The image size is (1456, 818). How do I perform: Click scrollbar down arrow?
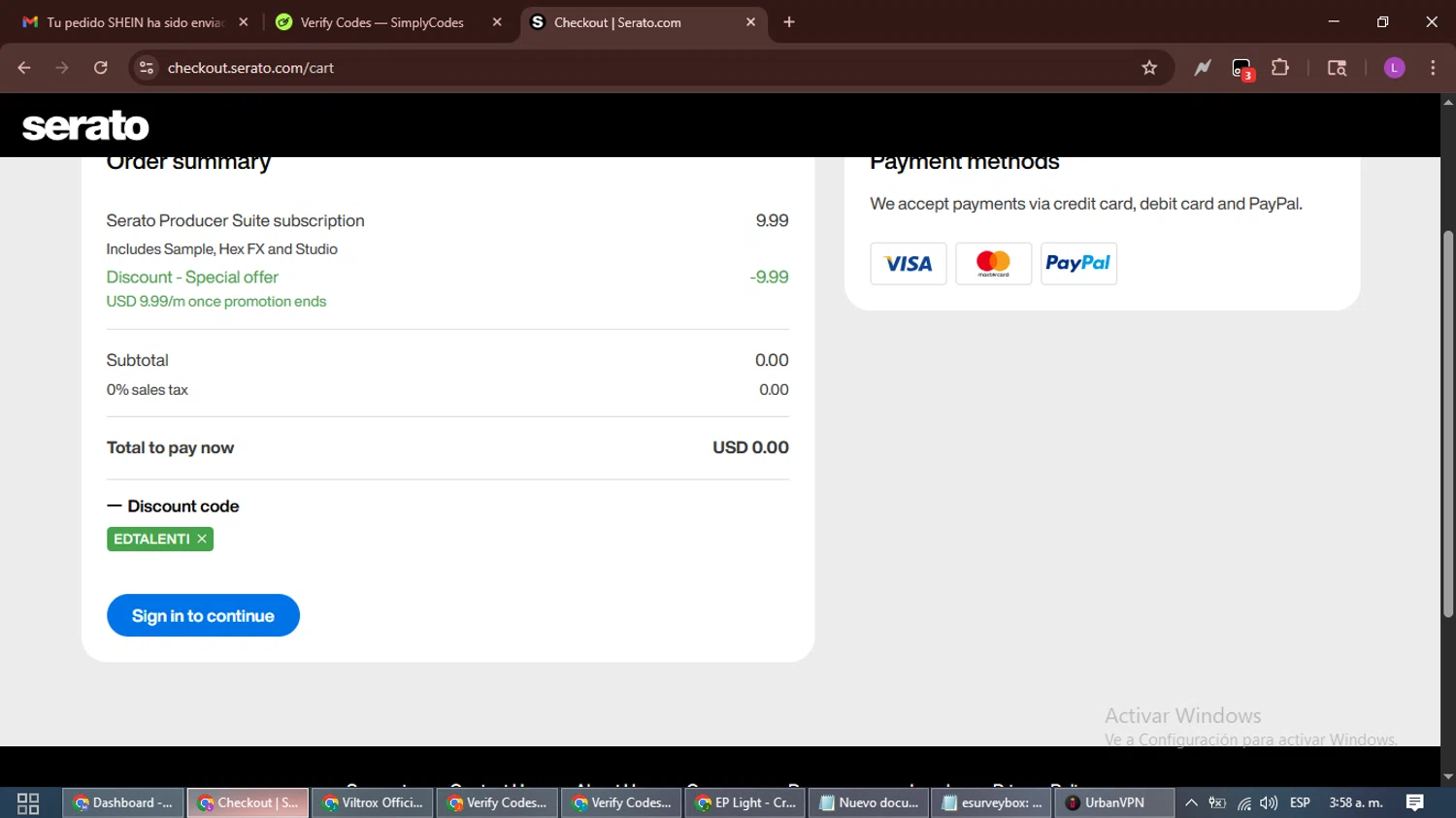click(1448, 777)
